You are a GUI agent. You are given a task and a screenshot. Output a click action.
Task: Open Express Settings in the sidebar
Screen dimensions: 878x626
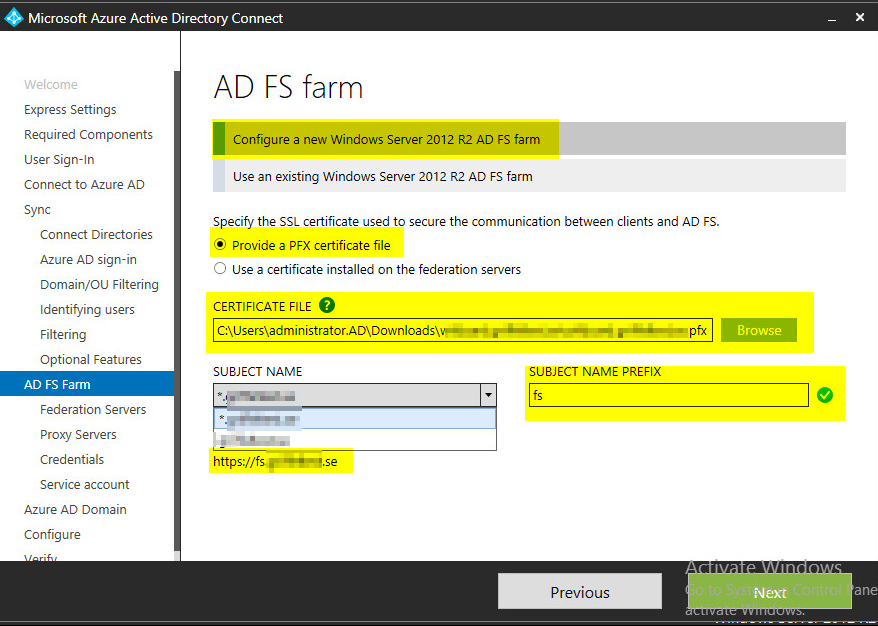(70, 109)
